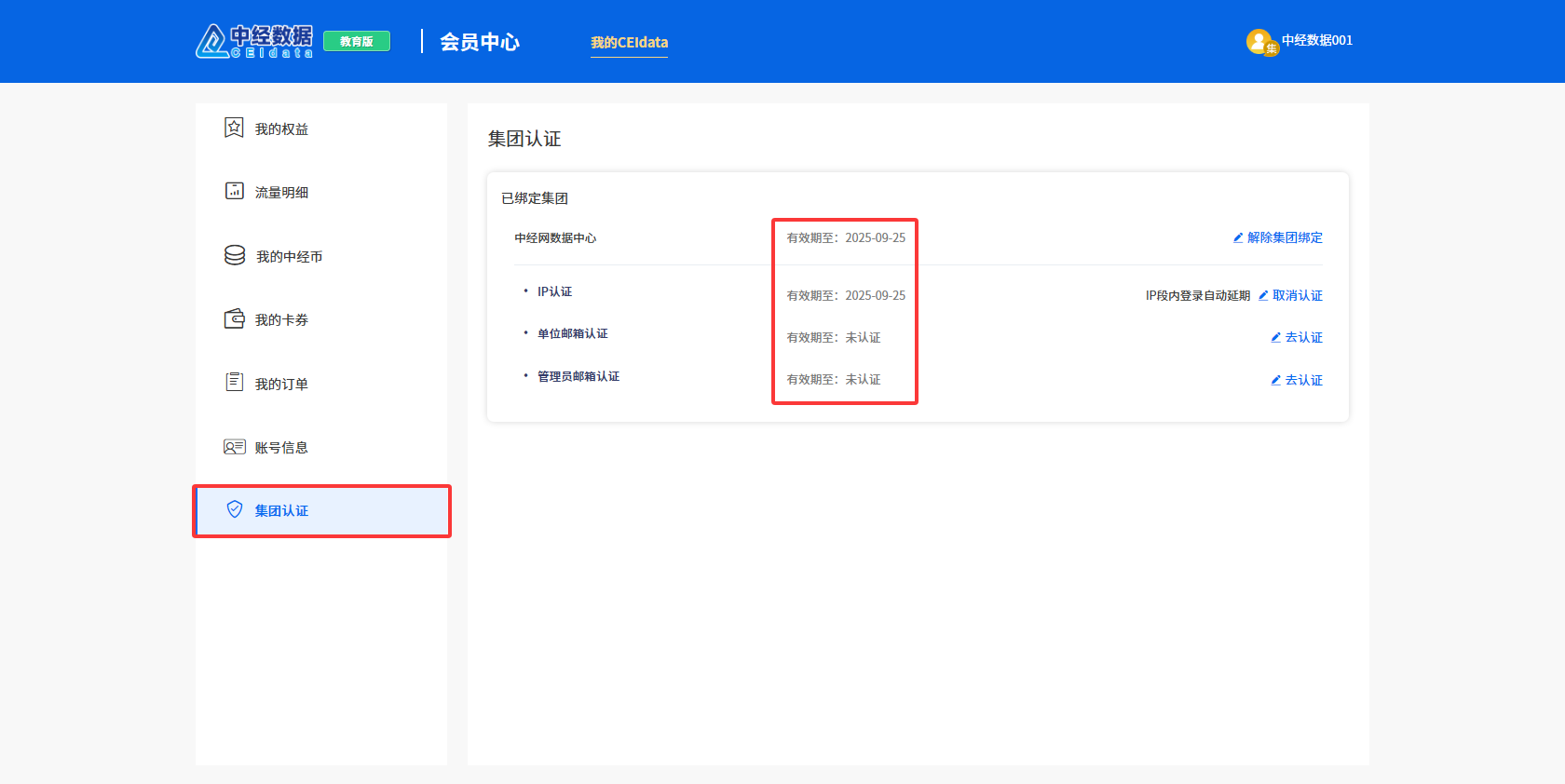Click 取消认证 for IP认证
Image resolution: width=1565 pixels, height=784 pixels.
pos(1297,295)
